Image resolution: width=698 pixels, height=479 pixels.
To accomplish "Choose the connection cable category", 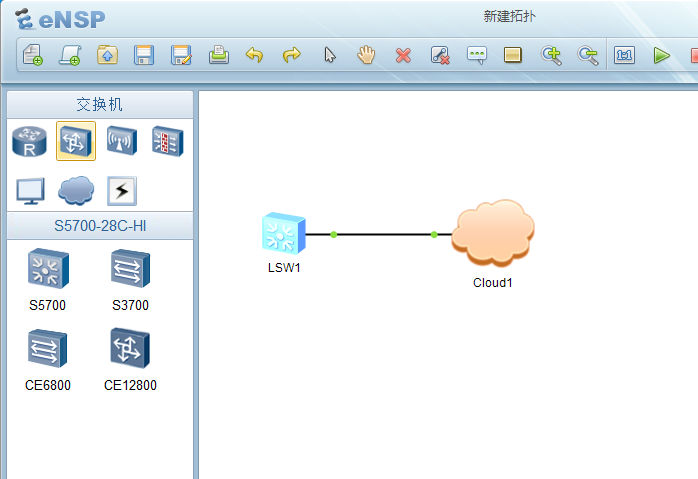I will point(121,190).
